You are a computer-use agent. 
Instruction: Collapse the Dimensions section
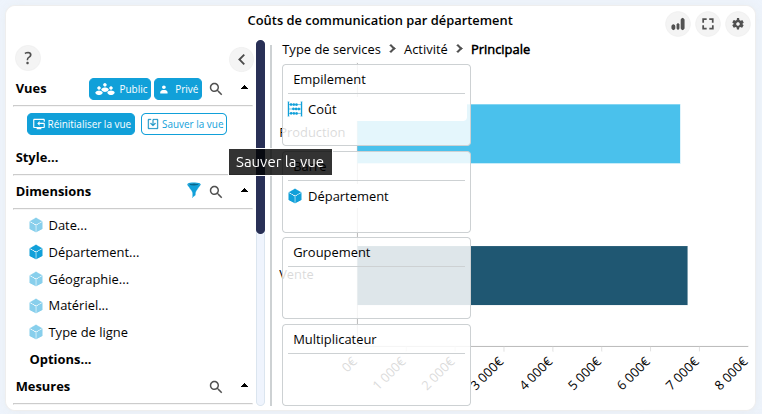pos(244,191)
